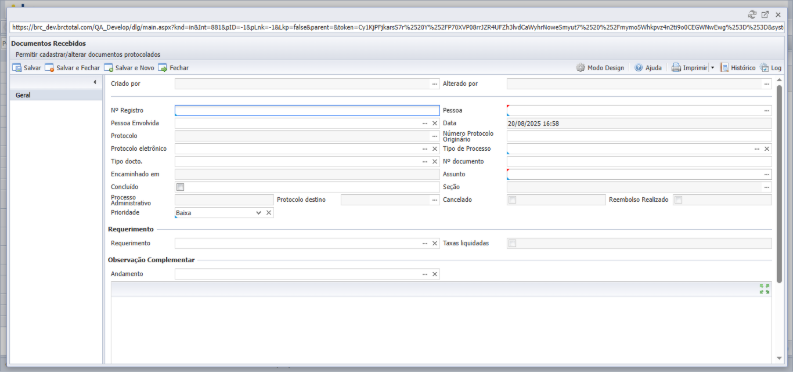
Task: Select the Geral tab
Action: [x=56, y=95]
